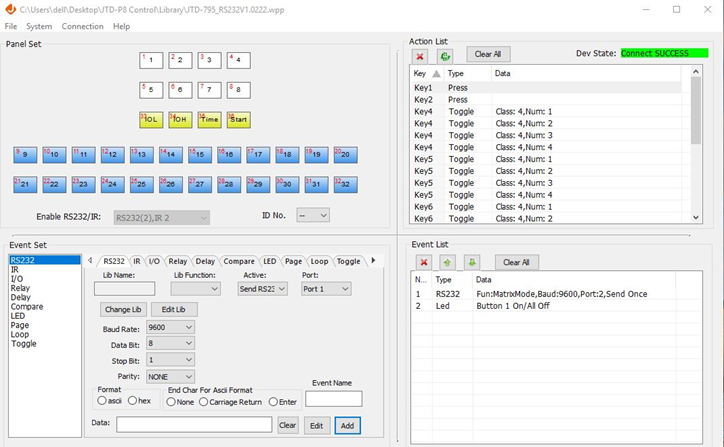
Task: Click the Data input field
Action: point(194,424)
